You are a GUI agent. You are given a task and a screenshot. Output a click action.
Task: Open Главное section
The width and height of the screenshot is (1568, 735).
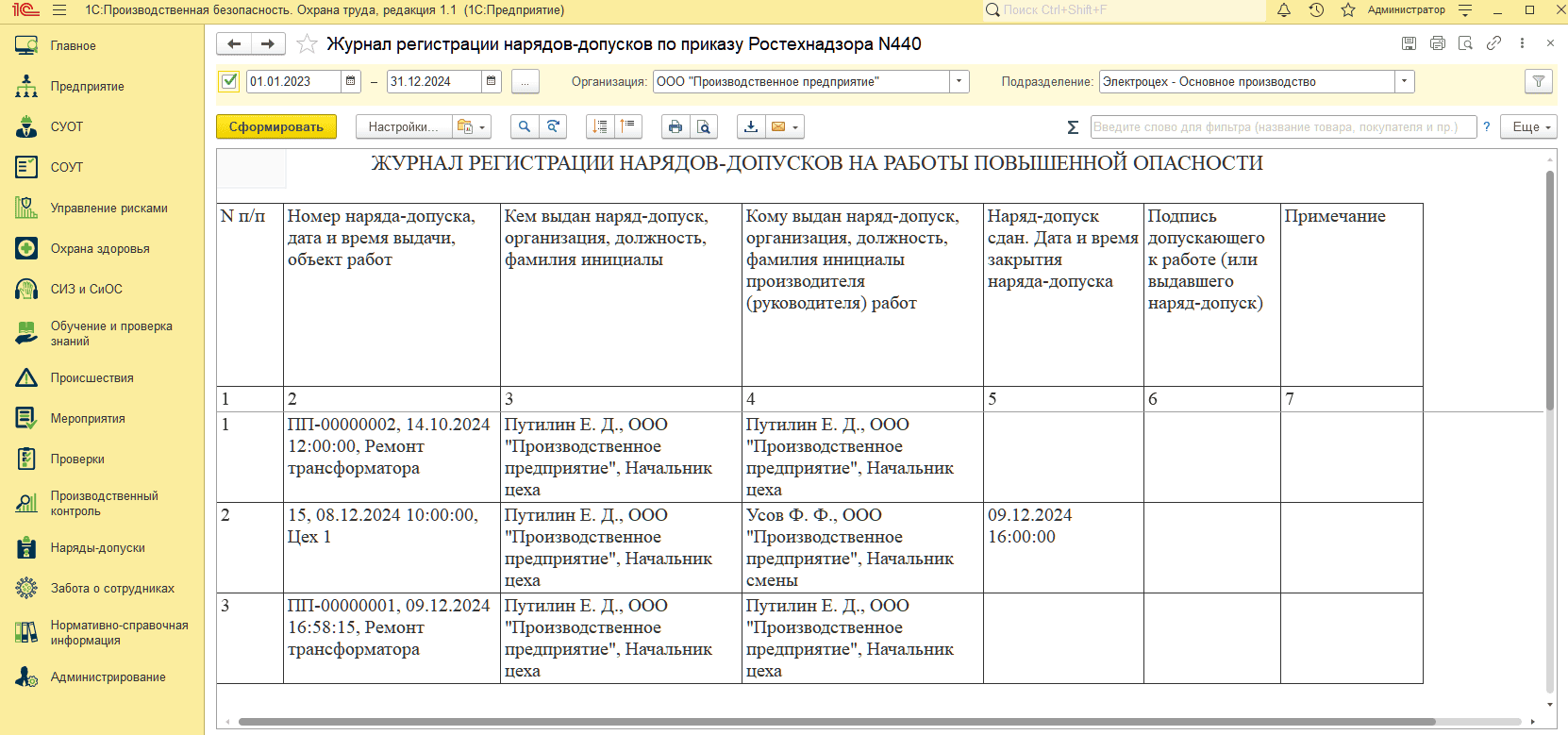(x=102, y=45)
